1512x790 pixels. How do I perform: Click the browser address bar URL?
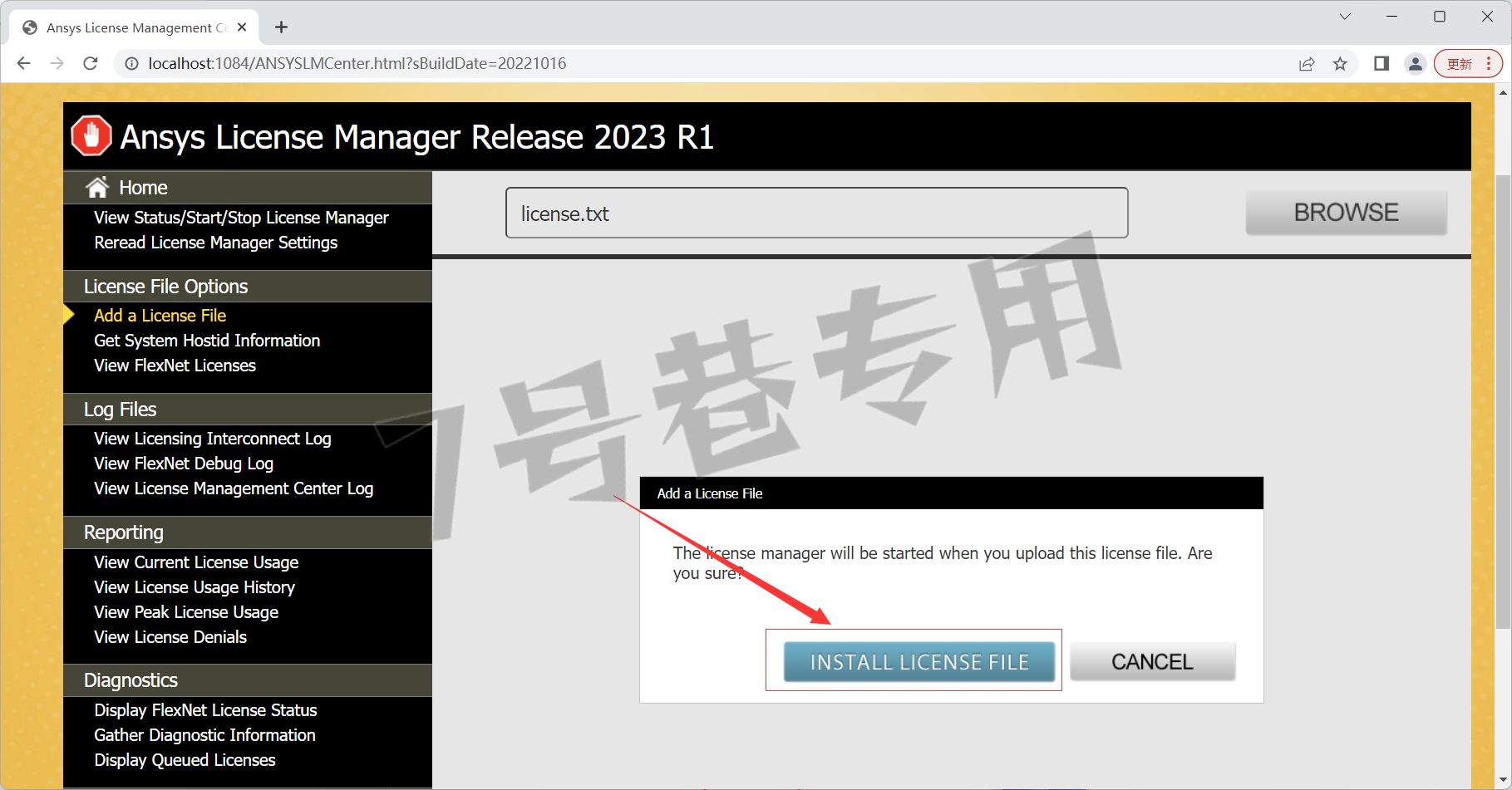pyautogui.click(x=357, y=63)
